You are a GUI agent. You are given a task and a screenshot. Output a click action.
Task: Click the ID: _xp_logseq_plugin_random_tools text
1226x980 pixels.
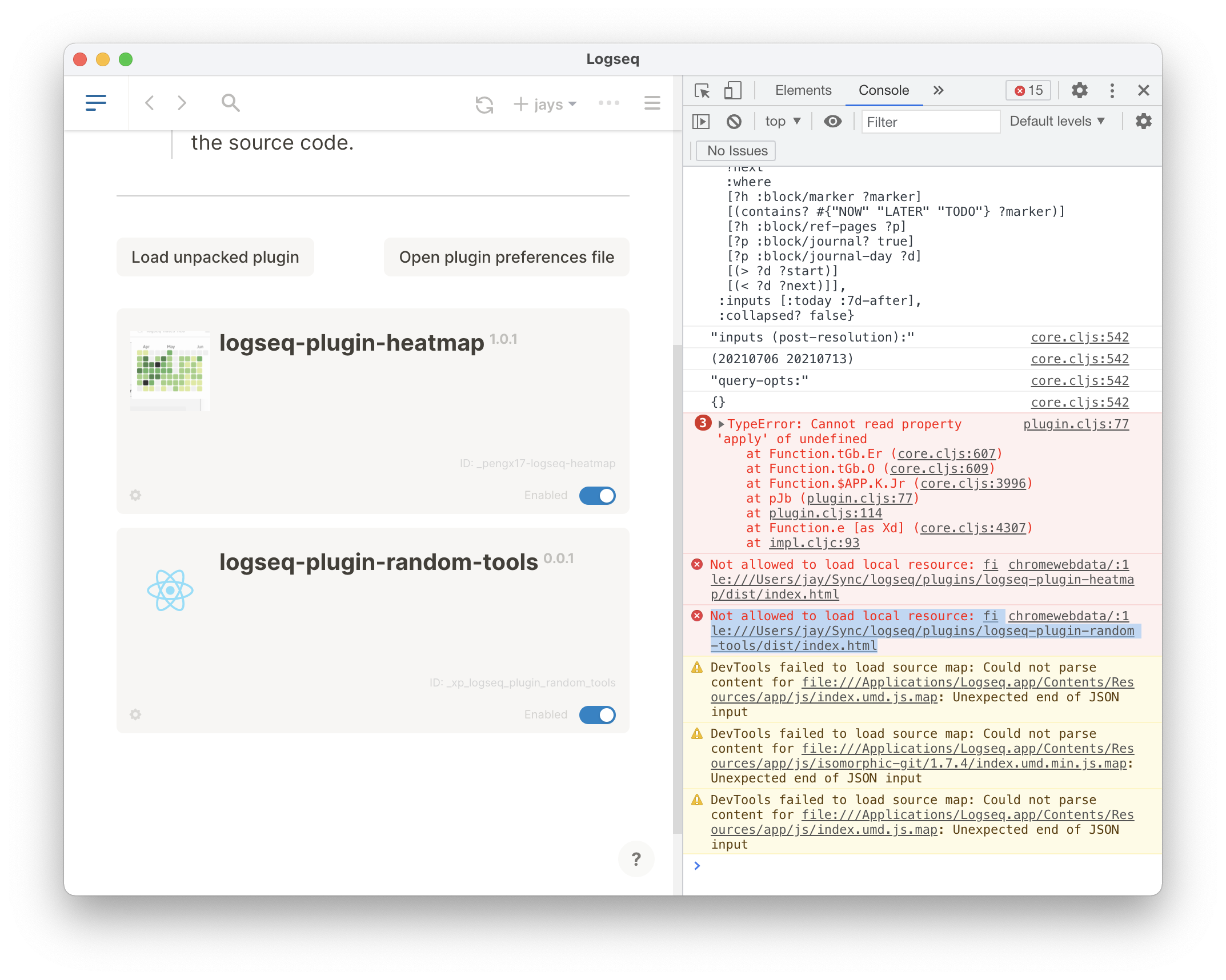point(522,682)
